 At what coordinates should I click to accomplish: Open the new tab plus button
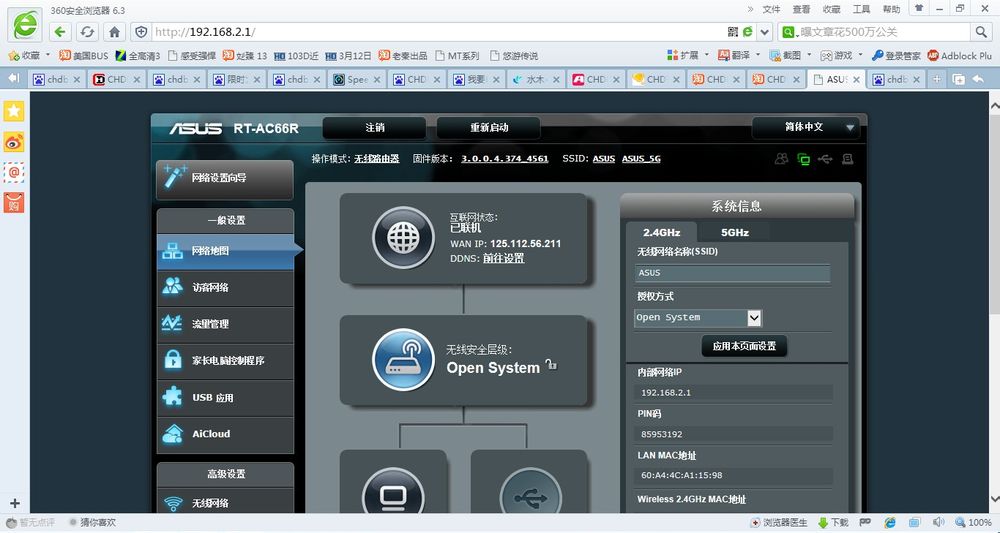[x=936, y=79]
